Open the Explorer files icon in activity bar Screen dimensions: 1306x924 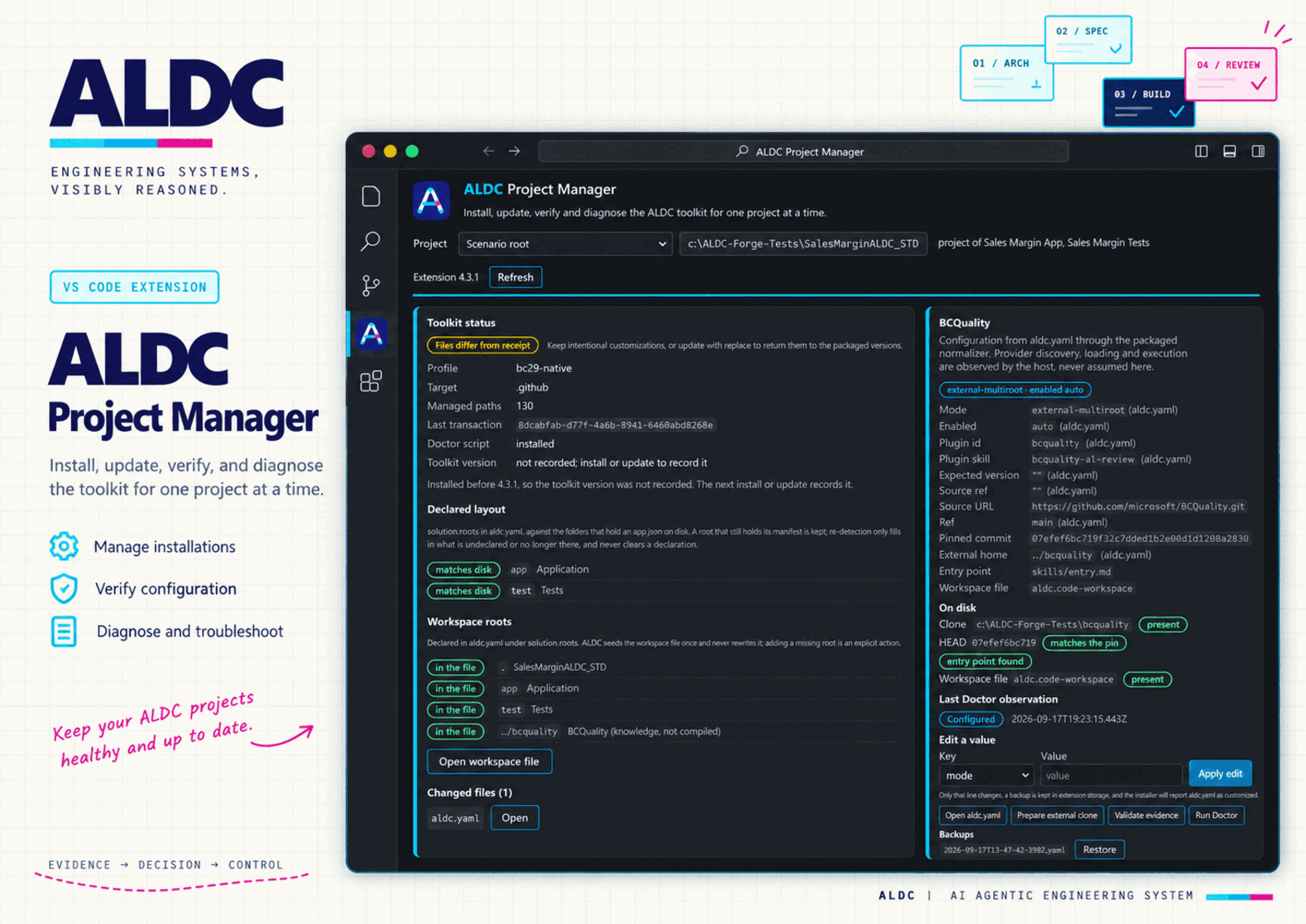pyautogui.click(x=371, y=196)
